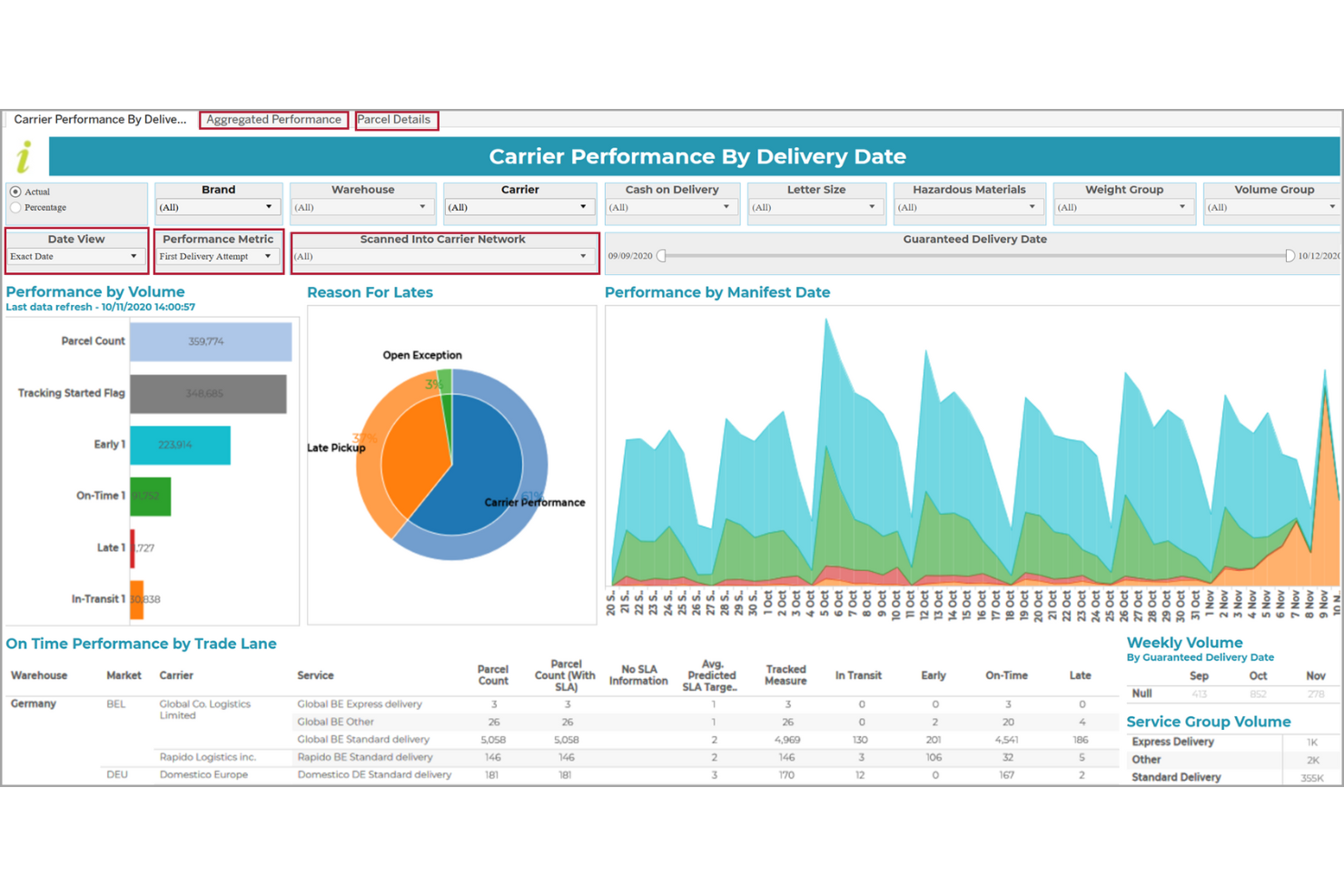Image resolution: width=1344 pixels, height=896 pixels.
Task: Click the Nov column in Weekly Volume
Action: tap(1316, 676)
